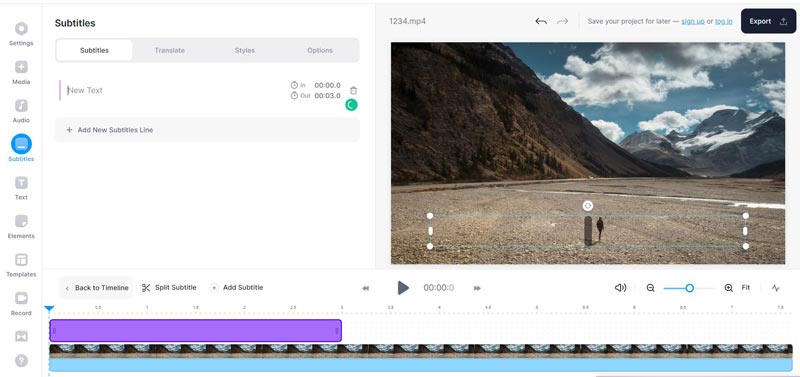Click the sign up link
Screen dimensions: 800x377
pyautogui.click(x=693, y=21)
